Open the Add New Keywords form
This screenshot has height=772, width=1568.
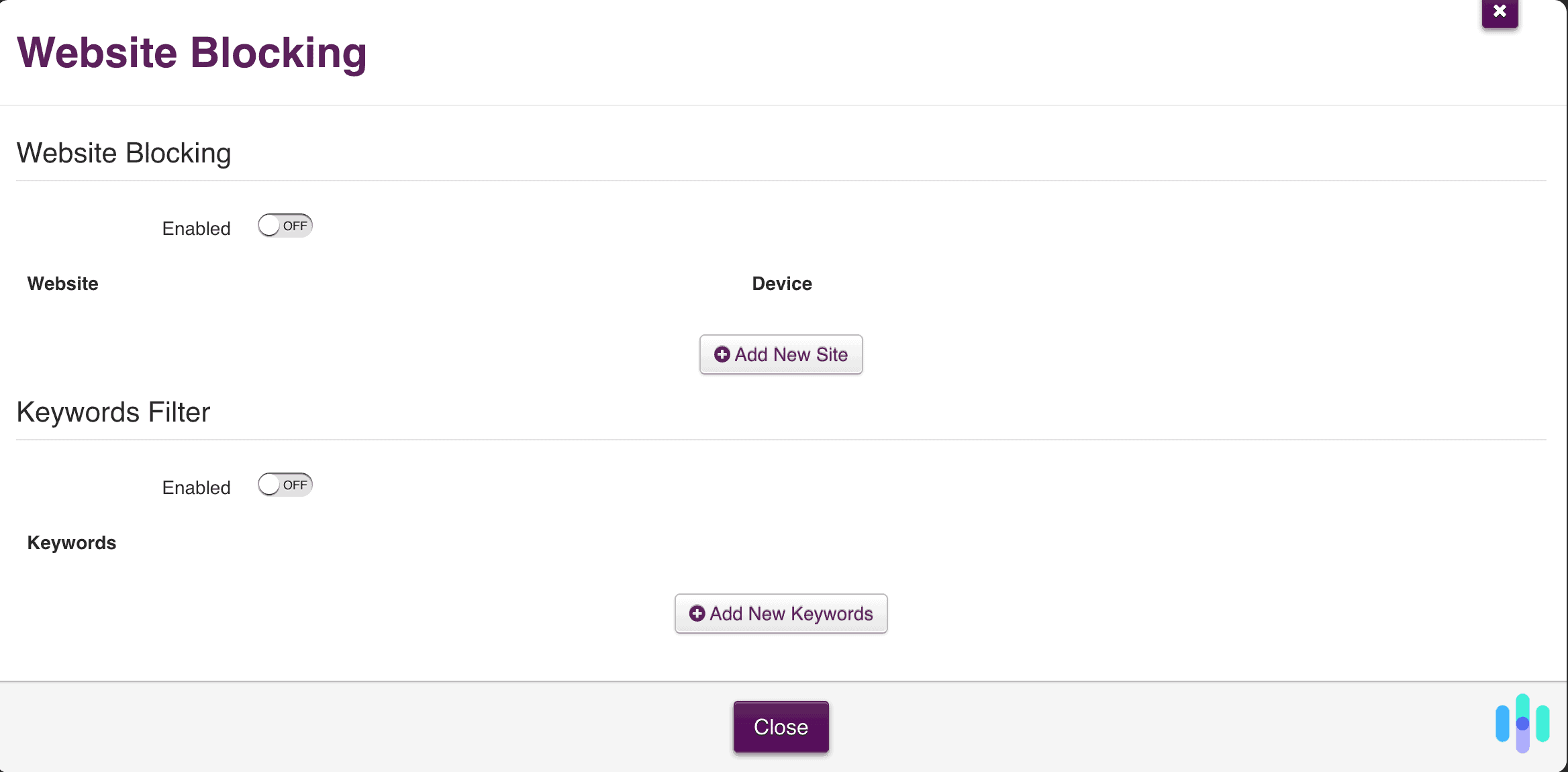click(781, 614)
